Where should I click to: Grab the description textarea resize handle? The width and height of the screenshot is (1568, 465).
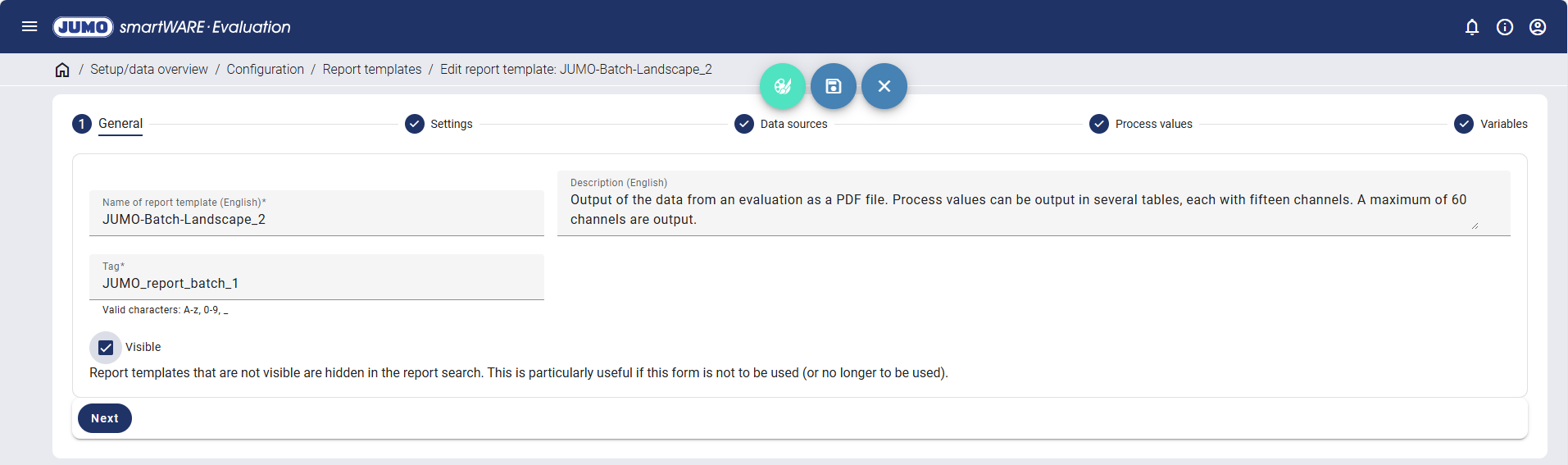coord(1474,226)
